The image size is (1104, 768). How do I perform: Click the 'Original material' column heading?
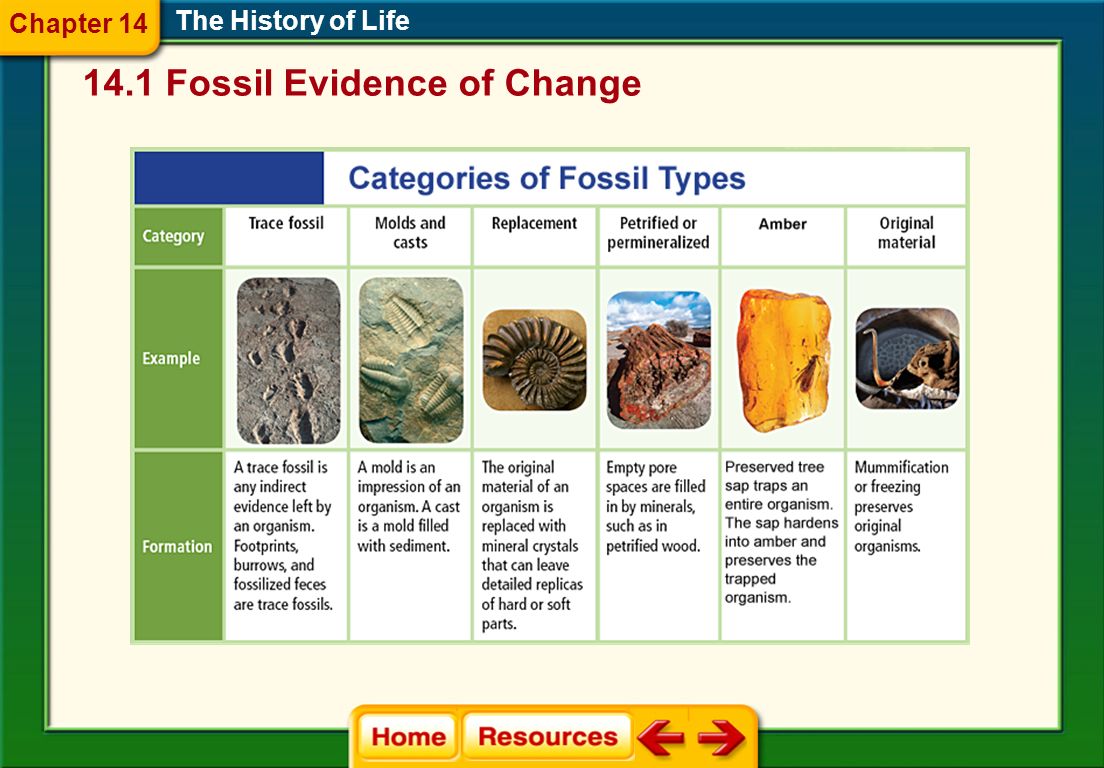click(x=906, y=232)
